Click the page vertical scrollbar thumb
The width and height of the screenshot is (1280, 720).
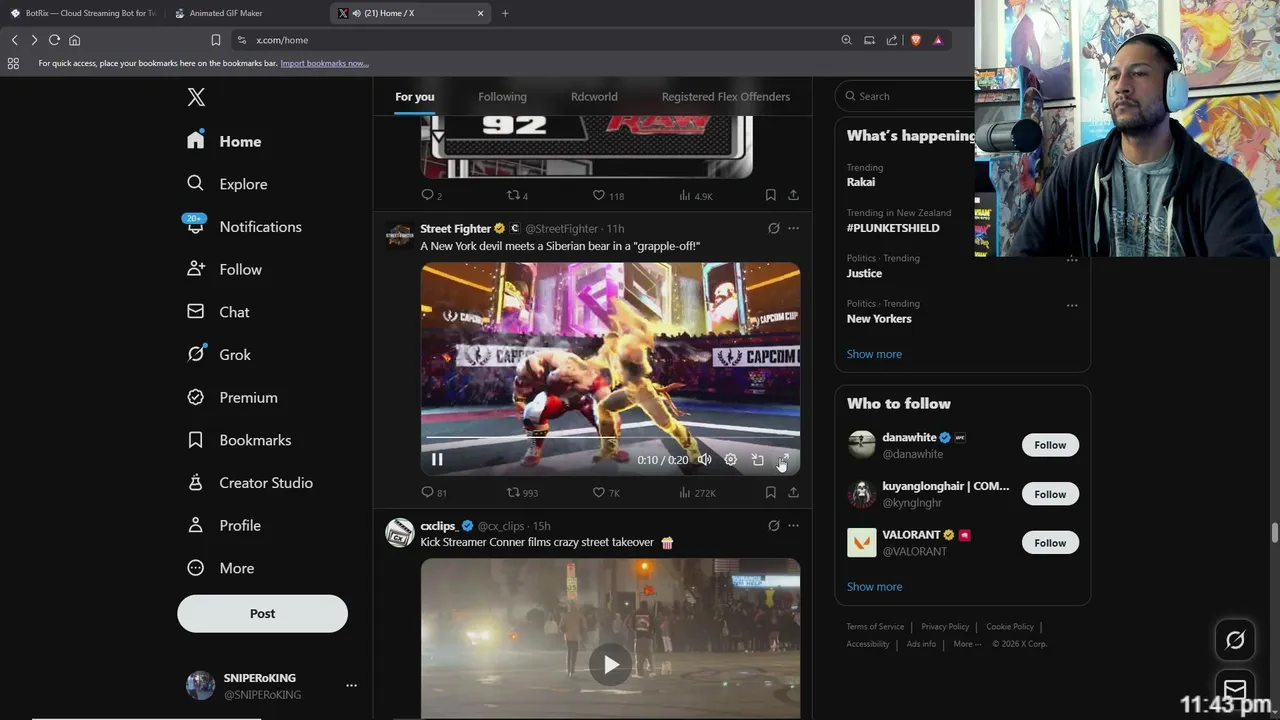coord(1274,532)
